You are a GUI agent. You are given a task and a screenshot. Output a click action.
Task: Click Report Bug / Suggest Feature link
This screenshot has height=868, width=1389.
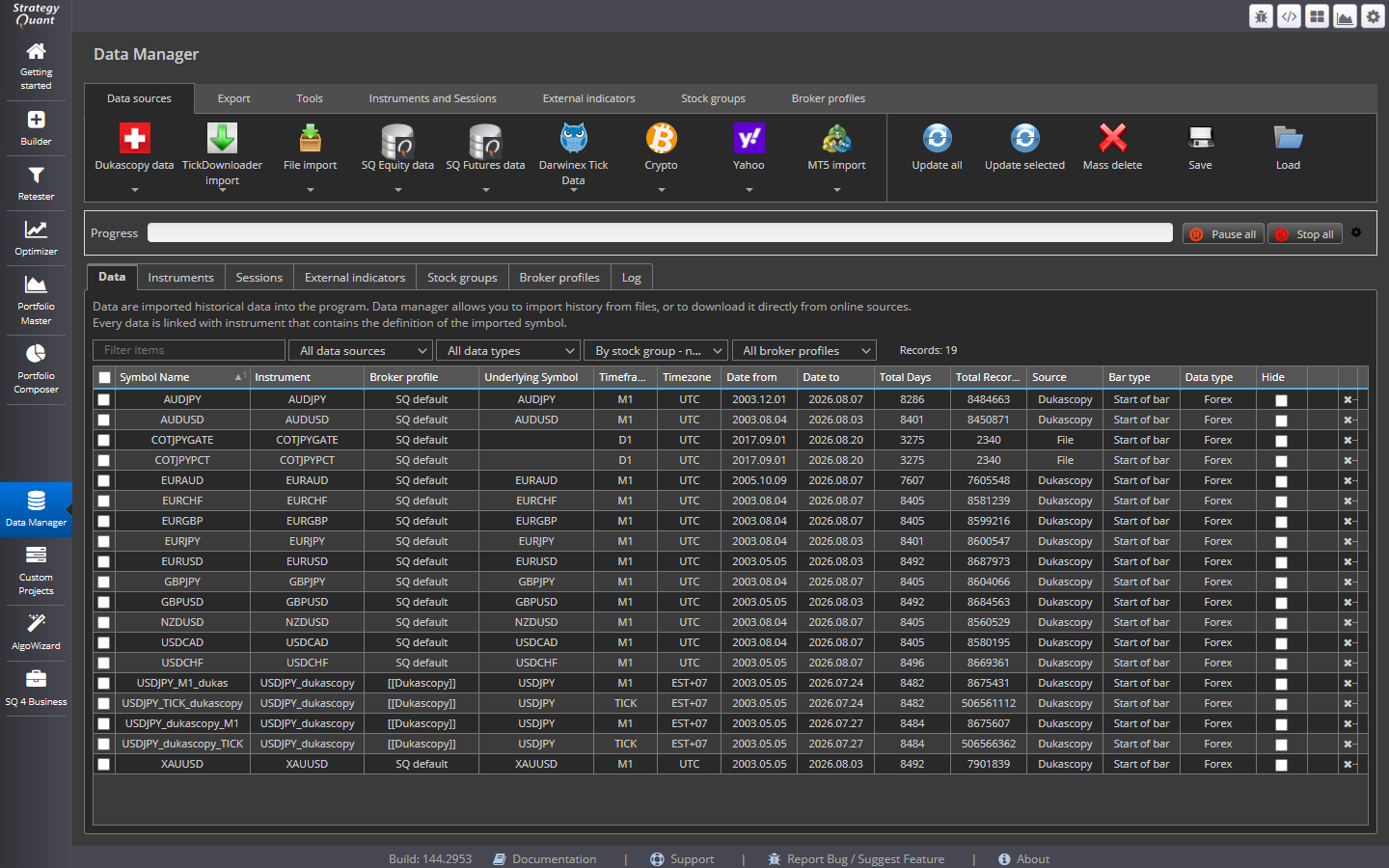pos(856,859)
